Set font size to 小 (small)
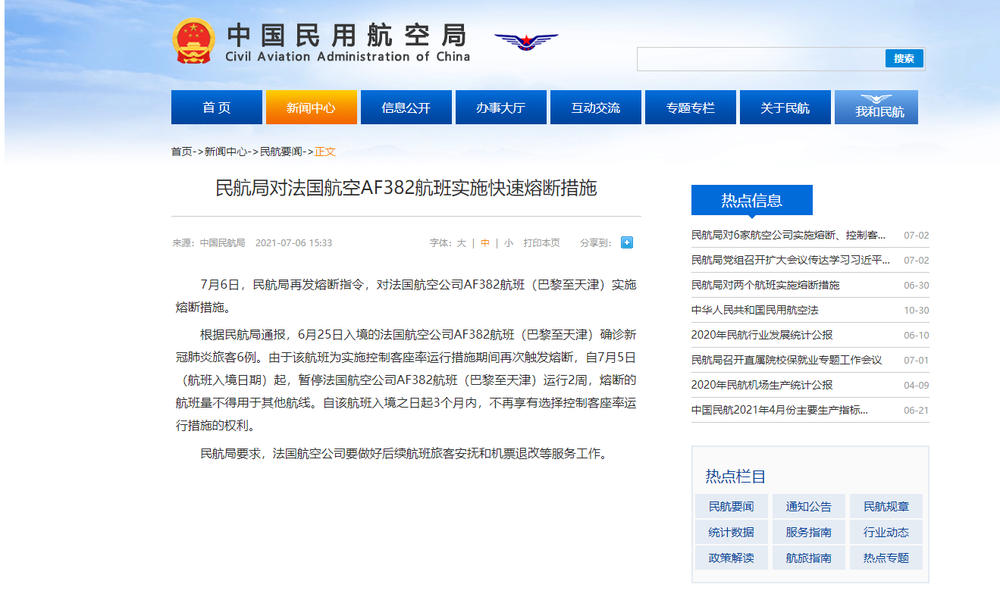 coord(508,243)
